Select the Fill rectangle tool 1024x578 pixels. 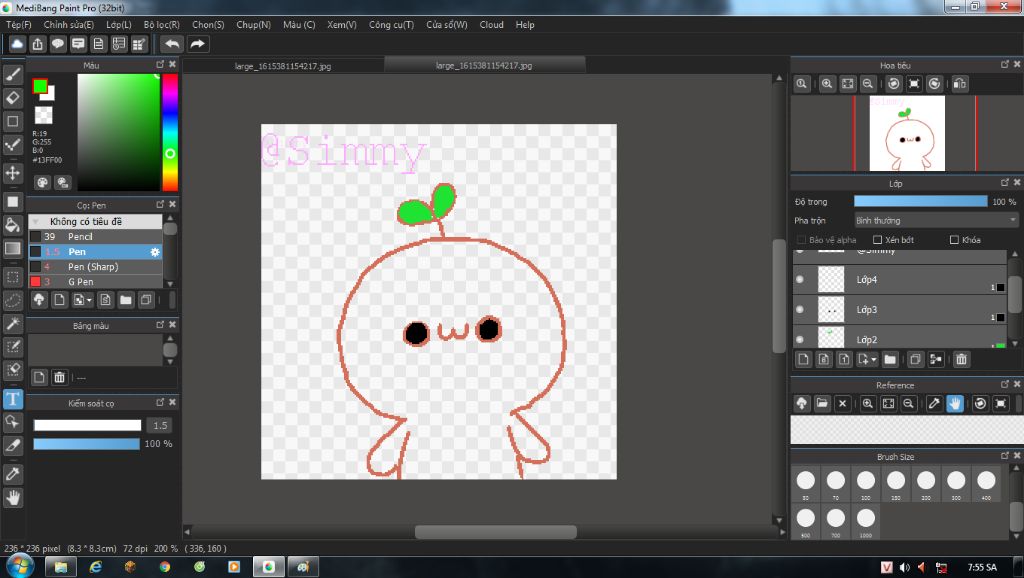12,202
